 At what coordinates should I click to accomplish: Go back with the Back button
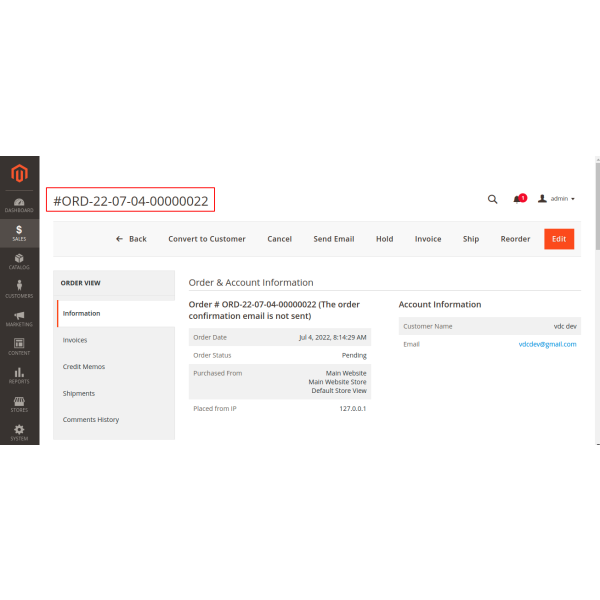pos(131,239)
